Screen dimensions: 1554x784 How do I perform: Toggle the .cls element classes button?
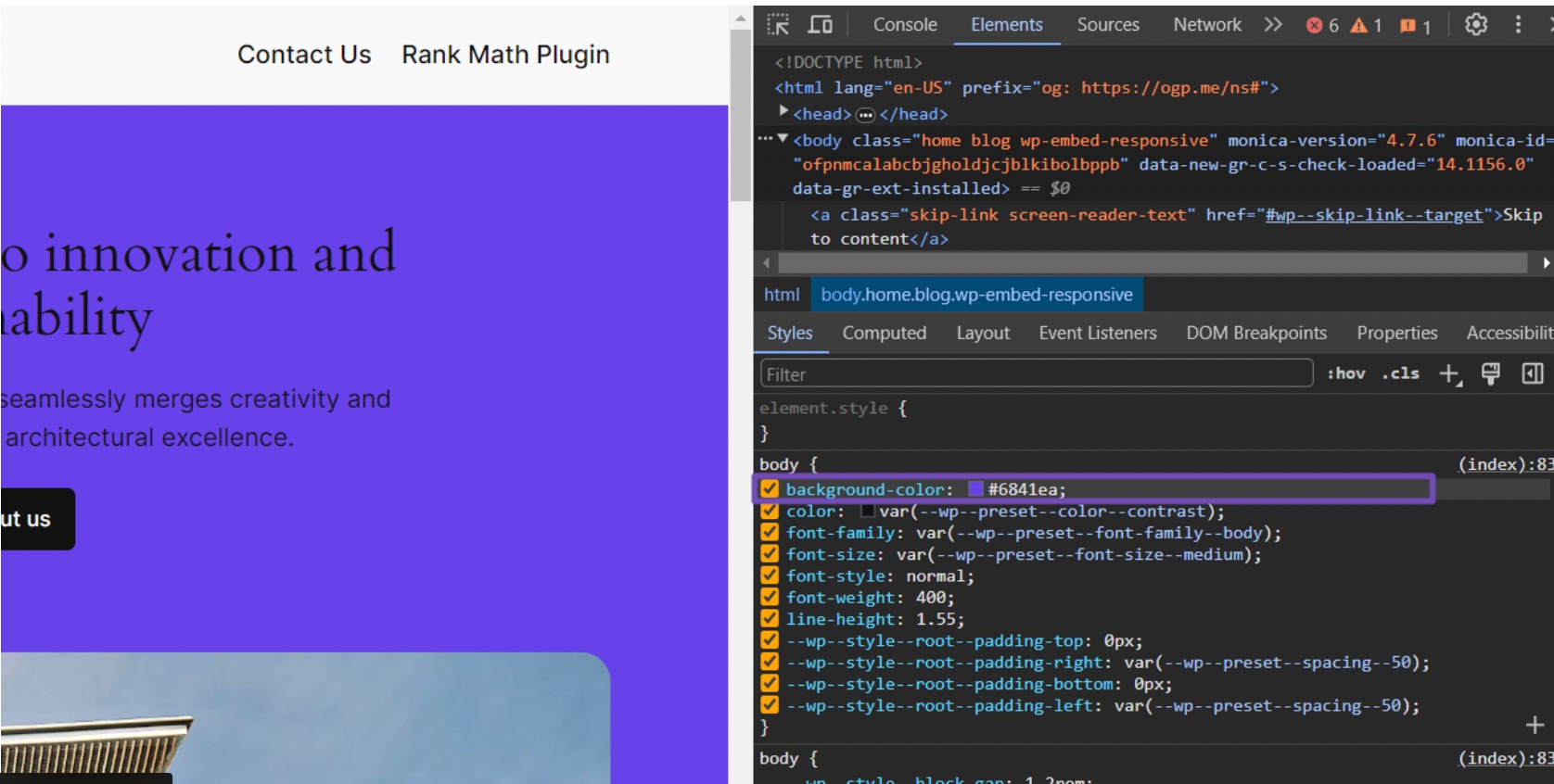(x=1401, y=373)
